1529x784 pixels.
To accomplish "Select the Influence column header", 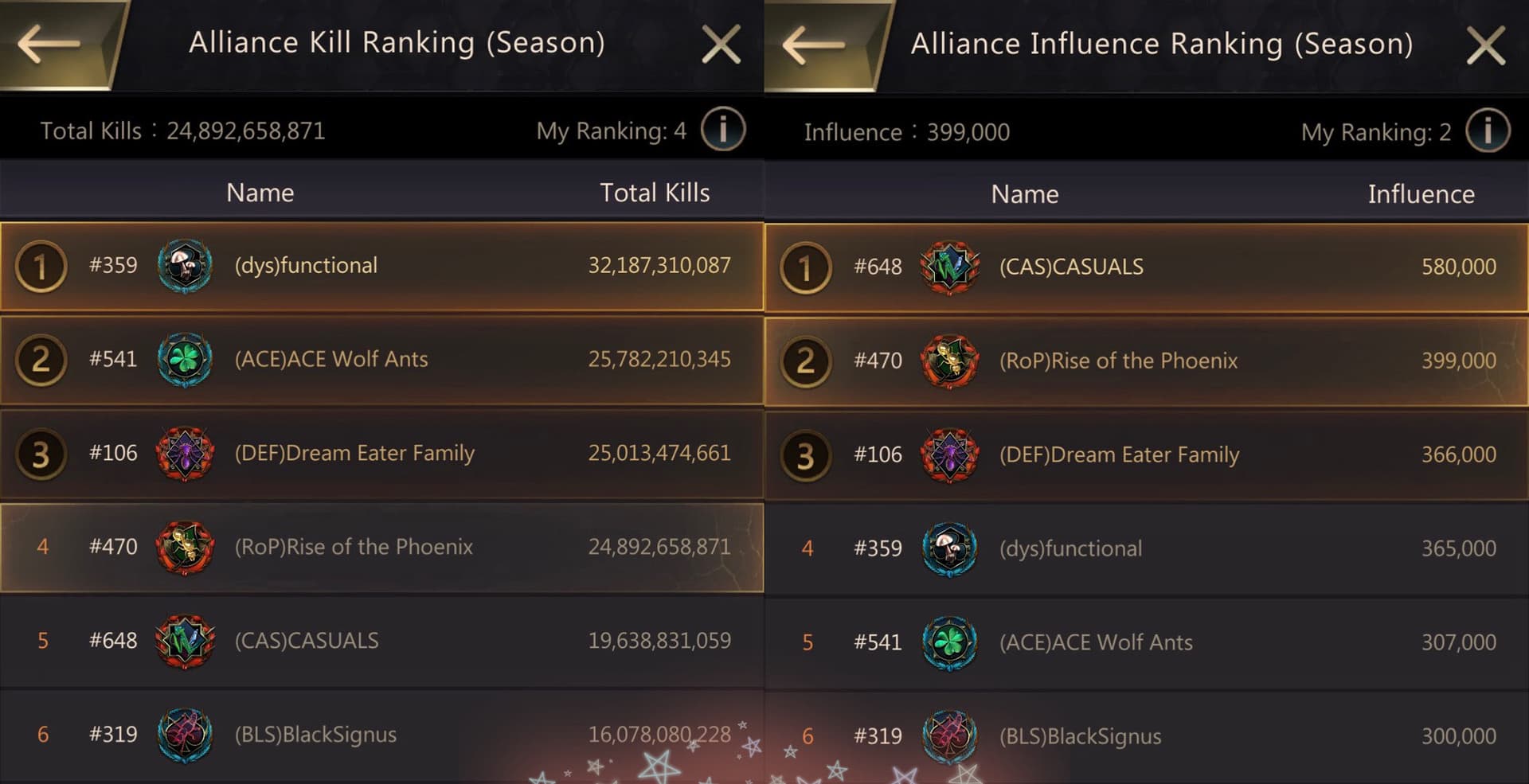I will 1421,194.
